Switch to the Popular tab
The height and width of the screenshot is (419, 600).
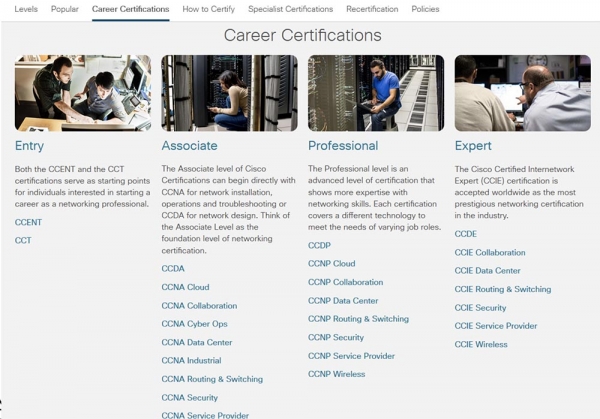65,9
